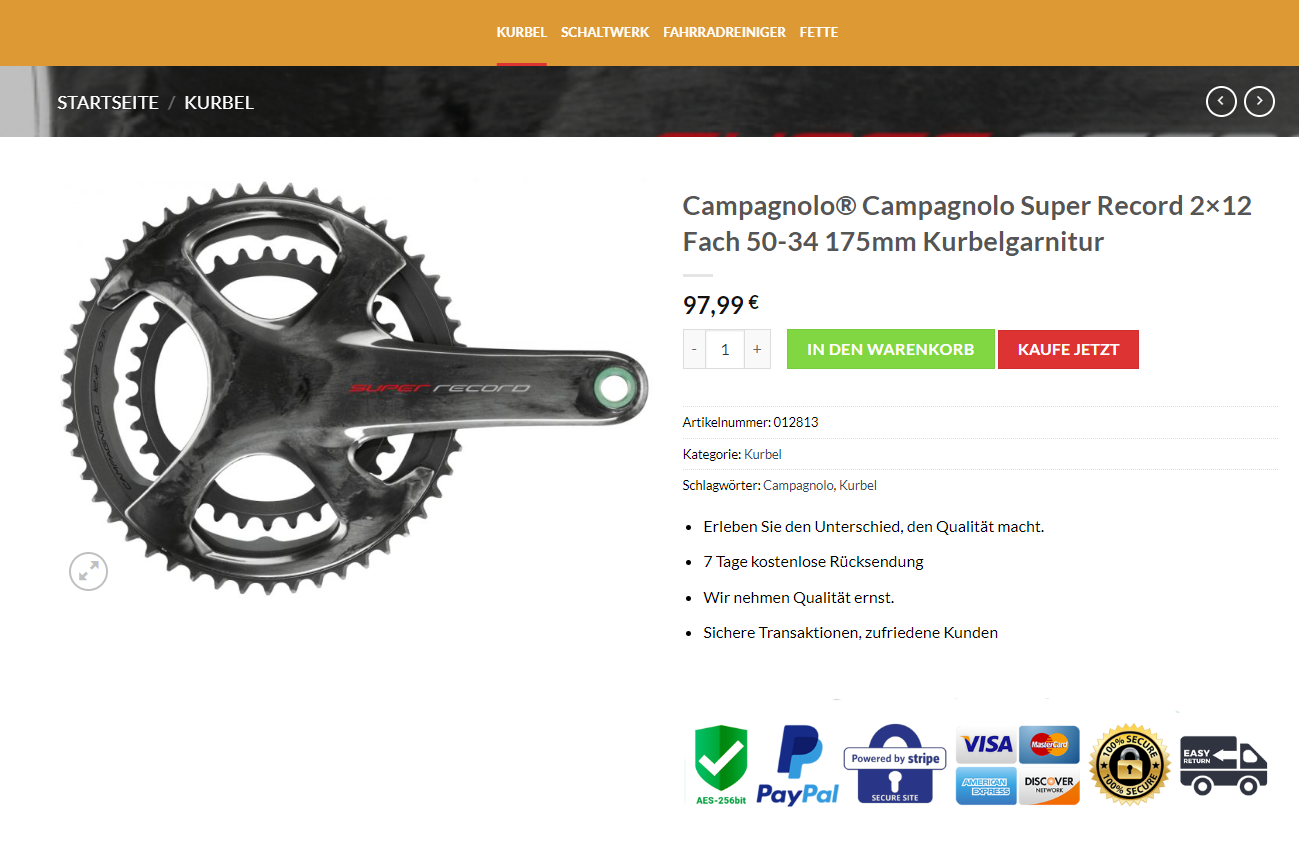Open image zoom expand icon

tap(88, 571)
